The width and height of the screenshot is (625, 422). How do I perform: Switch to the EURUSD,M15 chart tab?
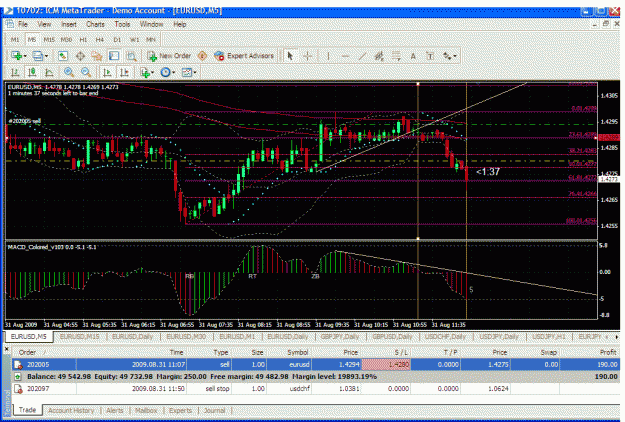tap(79, 337)
